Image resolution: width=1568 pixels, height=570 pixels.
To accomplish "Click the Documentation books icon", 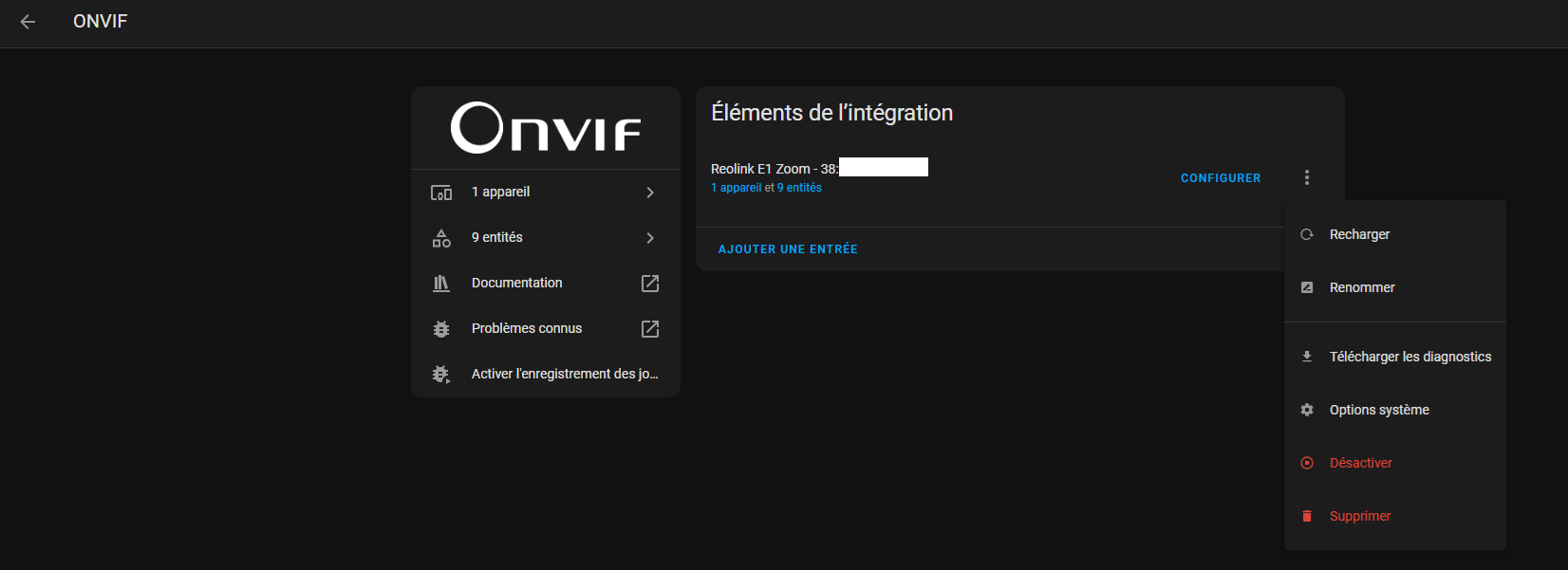I will point(441,284).
